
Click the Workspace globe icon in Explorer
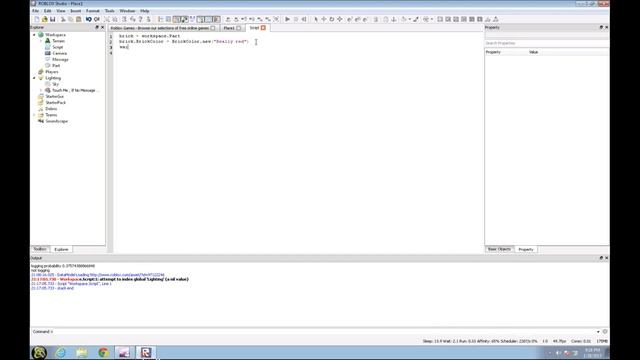coord(41,35)
